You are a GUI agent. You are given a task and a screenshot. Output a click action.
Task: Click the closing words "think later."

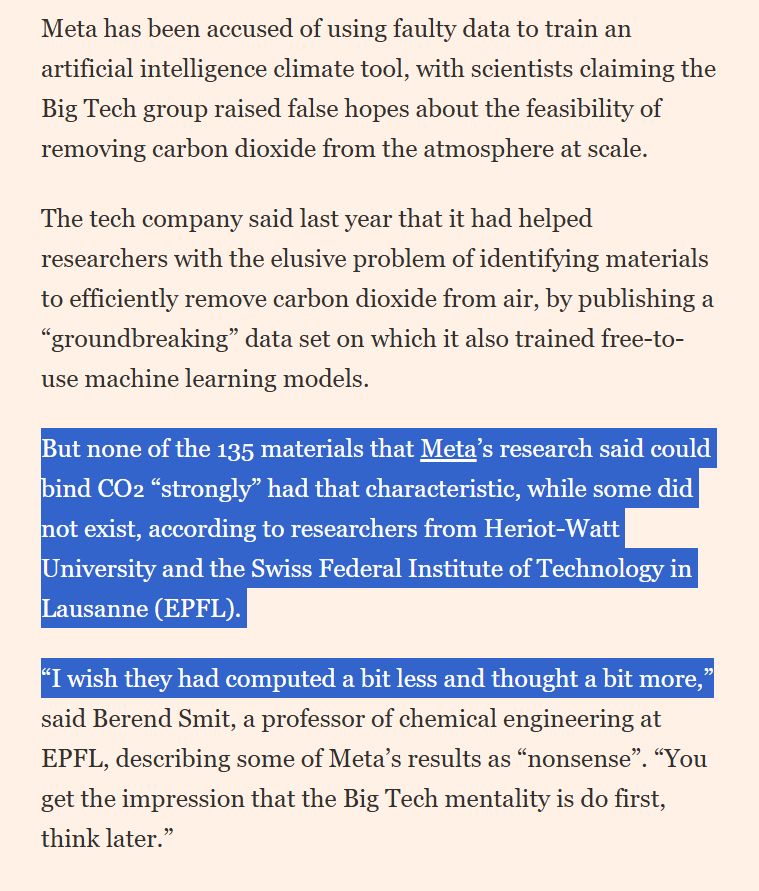[101, 837]
